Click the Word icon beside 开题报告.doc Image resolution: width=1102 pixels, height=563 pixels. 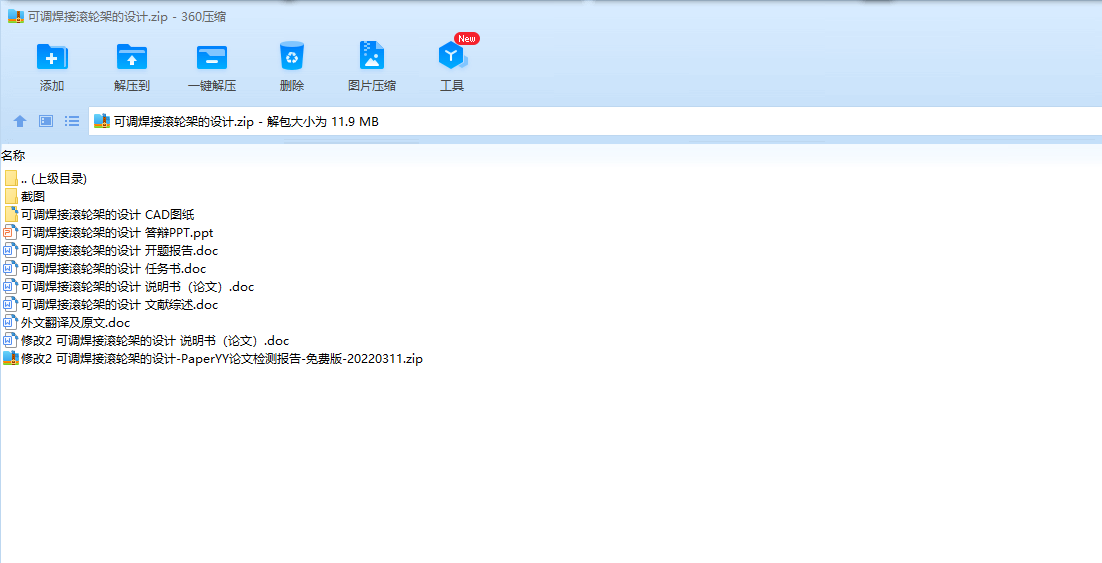(x=11, y=251)
